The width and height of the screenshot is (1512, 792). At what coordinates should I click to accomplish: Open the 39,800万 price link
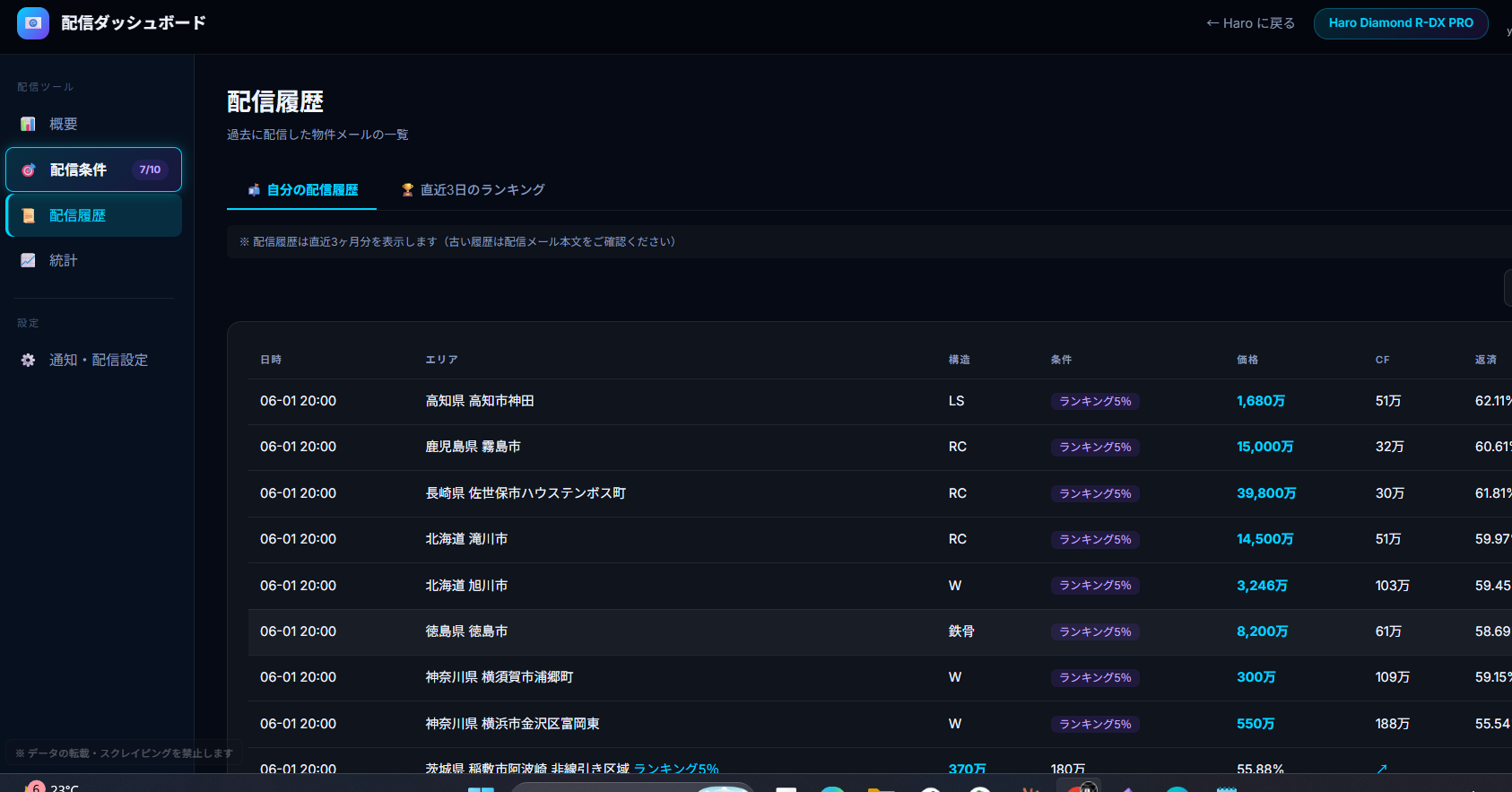(x=1266, y=493)
